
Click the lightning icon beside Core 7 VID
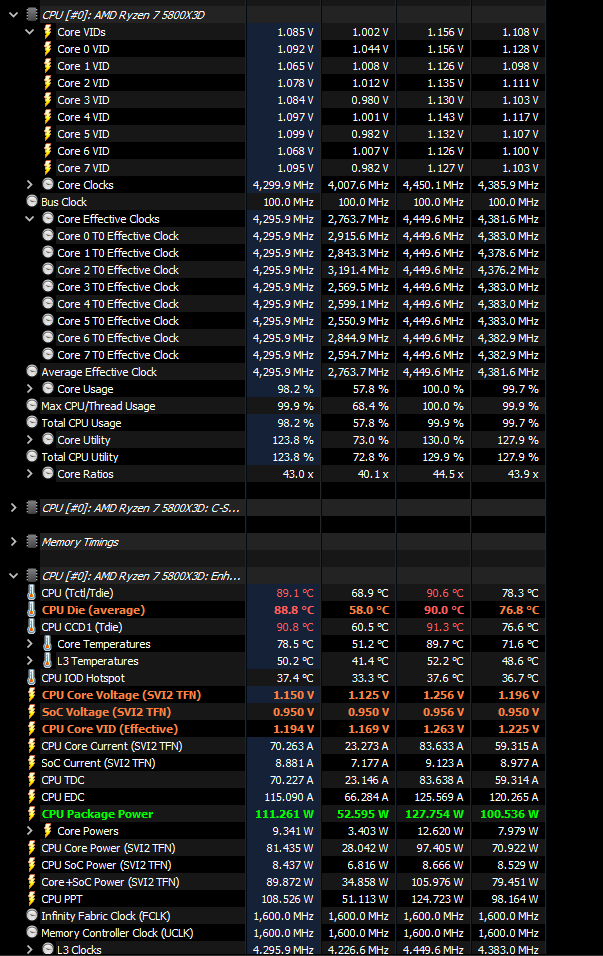[x=48, y=167]
